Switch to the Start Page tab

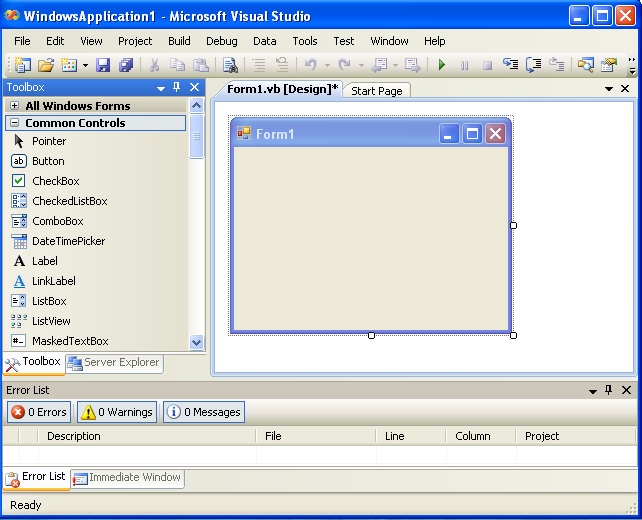[377, 91]
